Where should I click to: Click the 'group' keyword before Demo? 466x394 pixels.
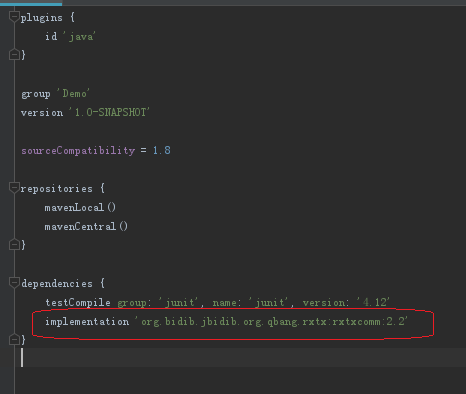point(36,94)
